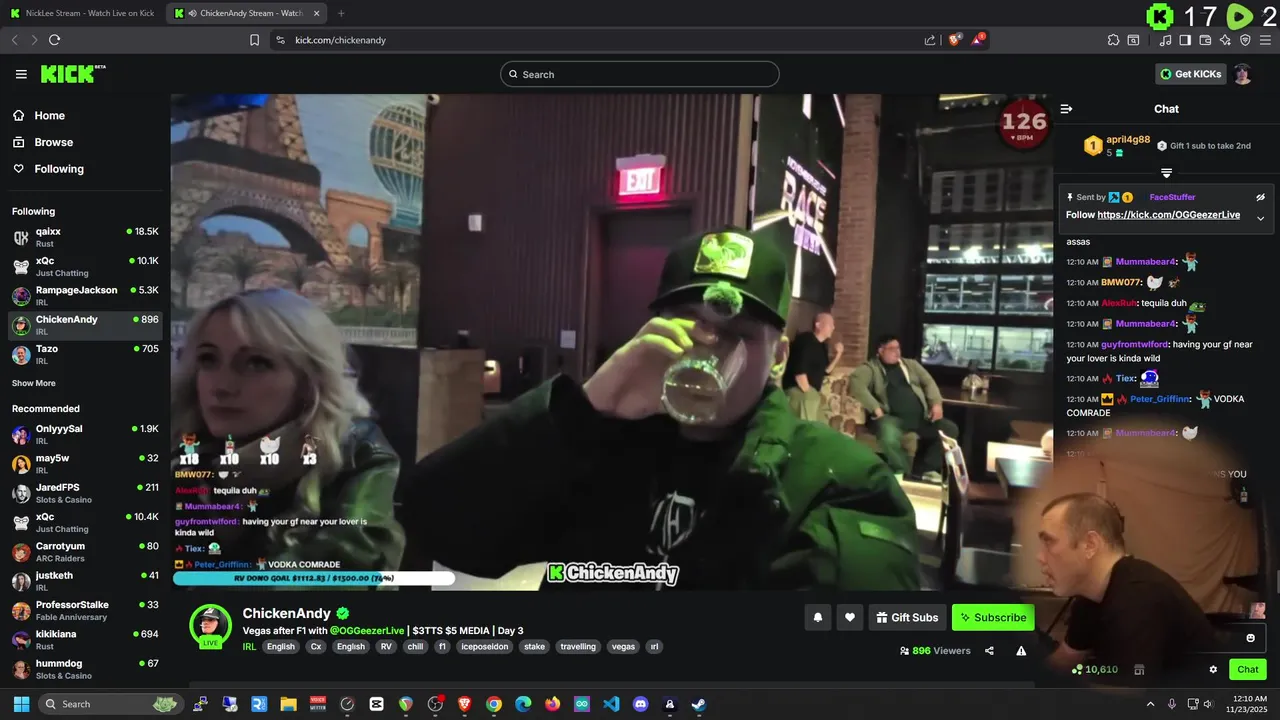Report the stream with warning icon
Image resolution: width=1280 pixels, height=720 pixels.
click(1021, 650)
